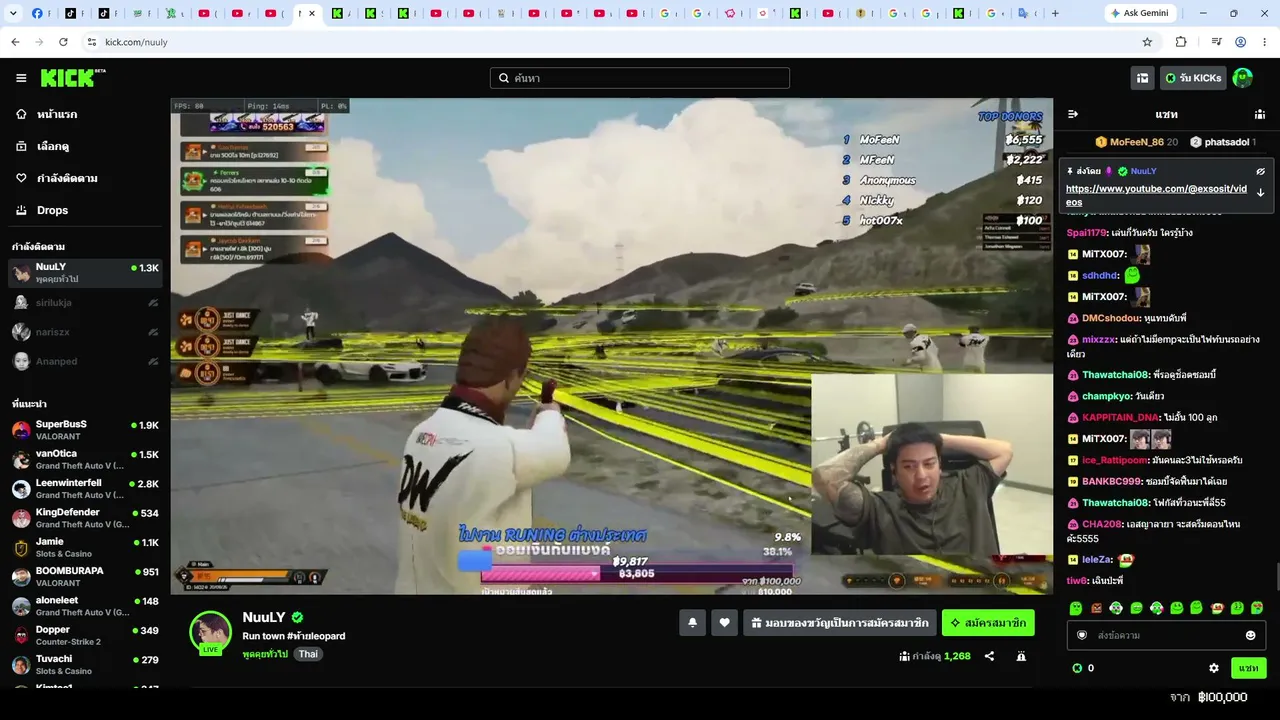Open offline channel Ananped

pyautogui.click(x=85, y=361)
